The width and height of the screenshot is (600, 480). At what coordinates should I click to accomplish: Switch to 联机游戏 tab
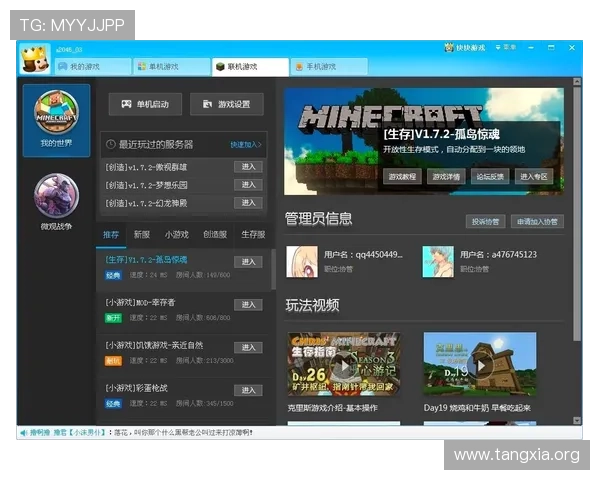(x=251, y=67)
